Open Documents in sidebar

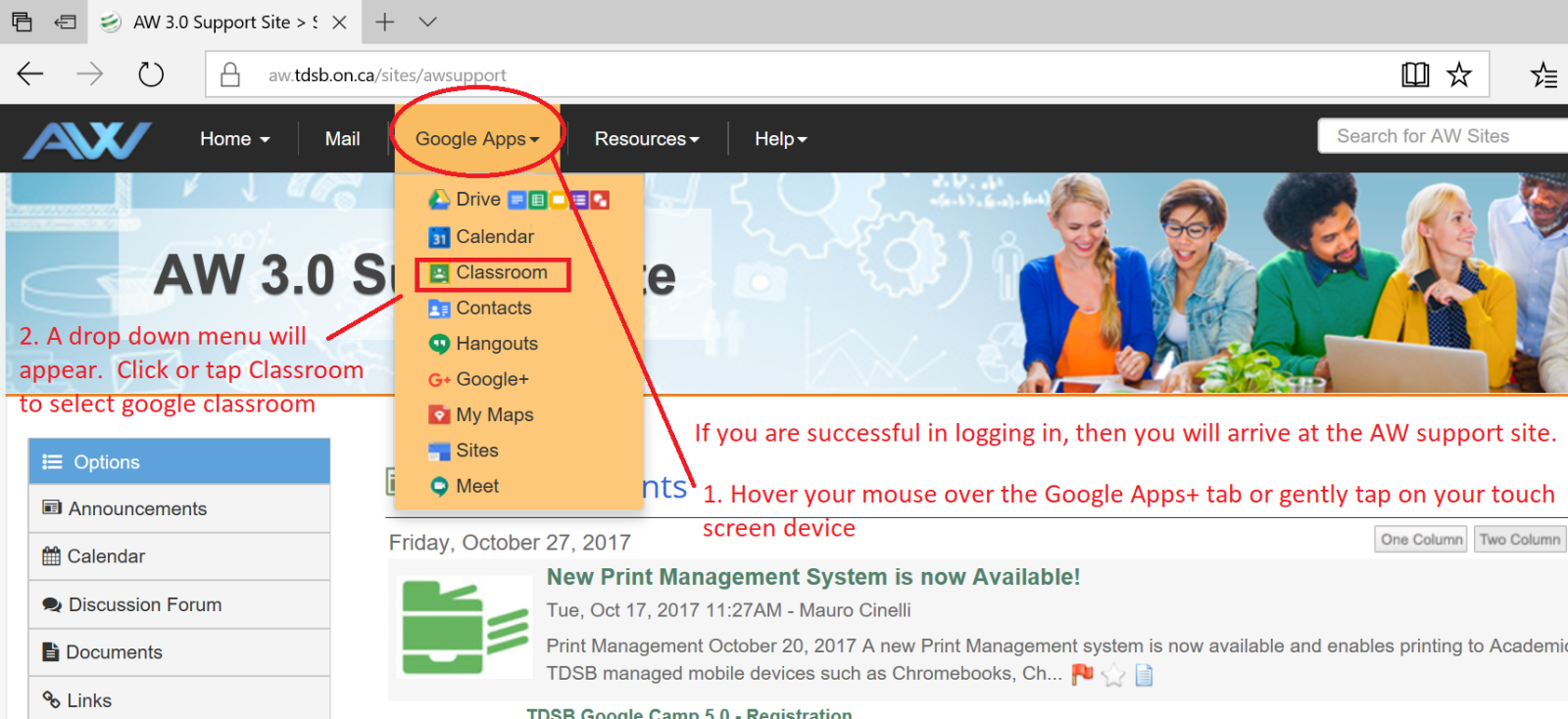[x=179, y=652]
